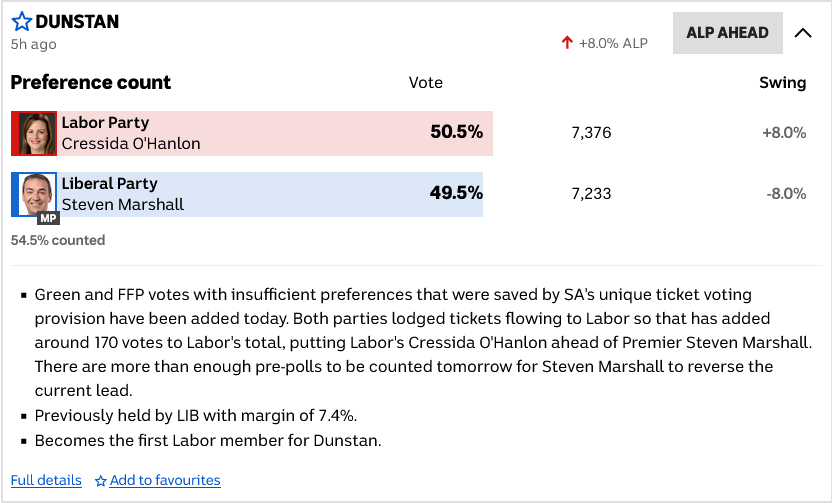Click the ALP AHEAD status badge
The width and height of the screenshot is (832, 503).
click(x=727, y=33)
